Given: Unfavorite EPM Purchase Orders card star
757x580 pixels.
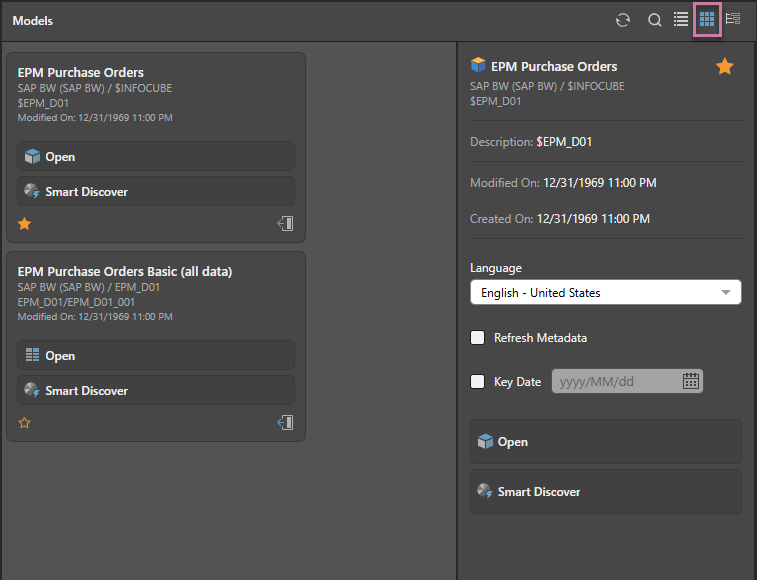Looking at the screenshot, I should click(x=25, y=224).
